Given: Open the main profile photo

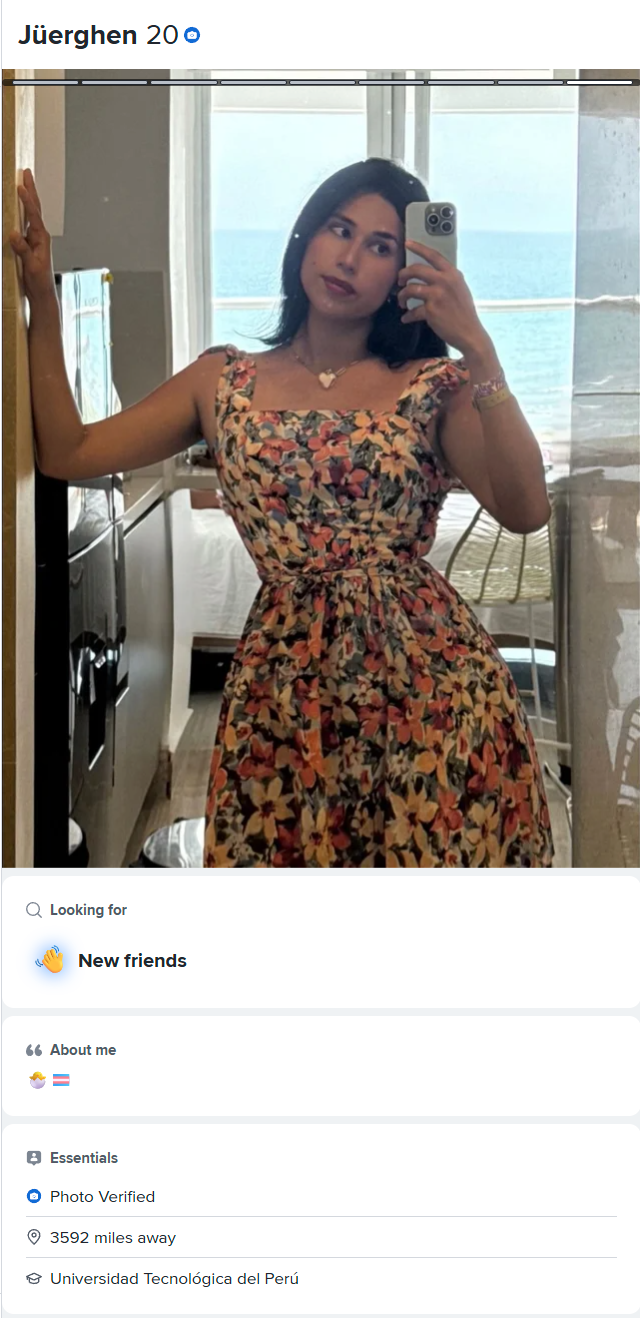Looking at the screenshot, I should click(320, 468).
